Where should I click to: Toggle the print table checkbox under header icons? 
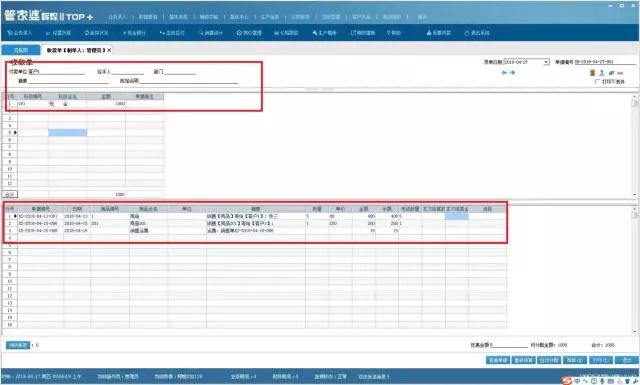tap(597, 82)
